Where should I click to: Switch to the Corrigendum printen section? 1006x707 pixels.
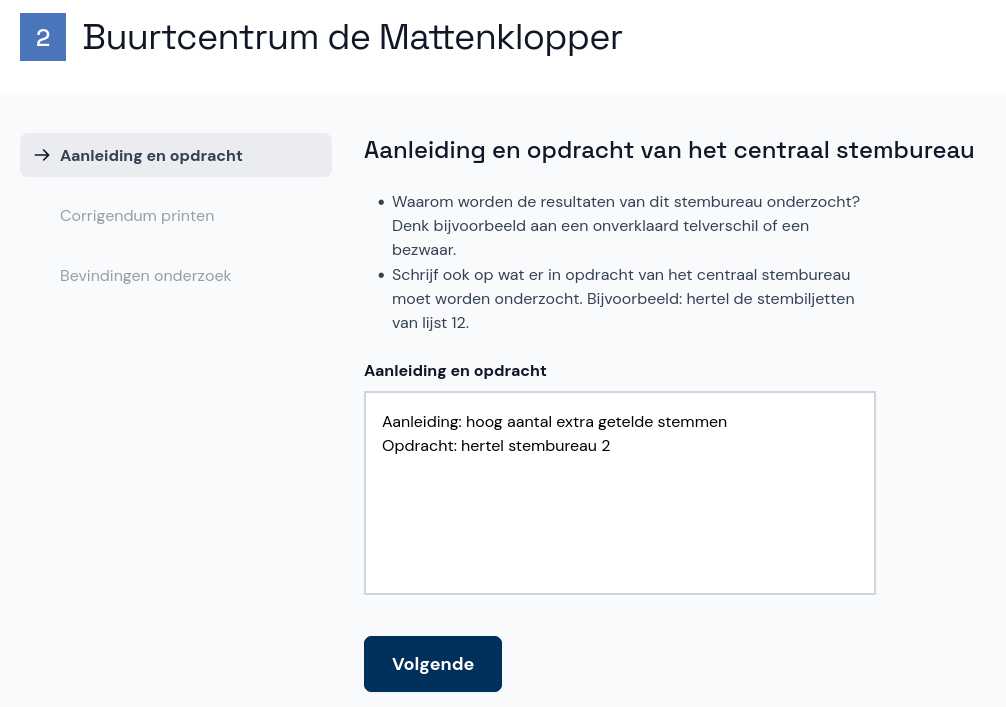click(x=137, y=215)
